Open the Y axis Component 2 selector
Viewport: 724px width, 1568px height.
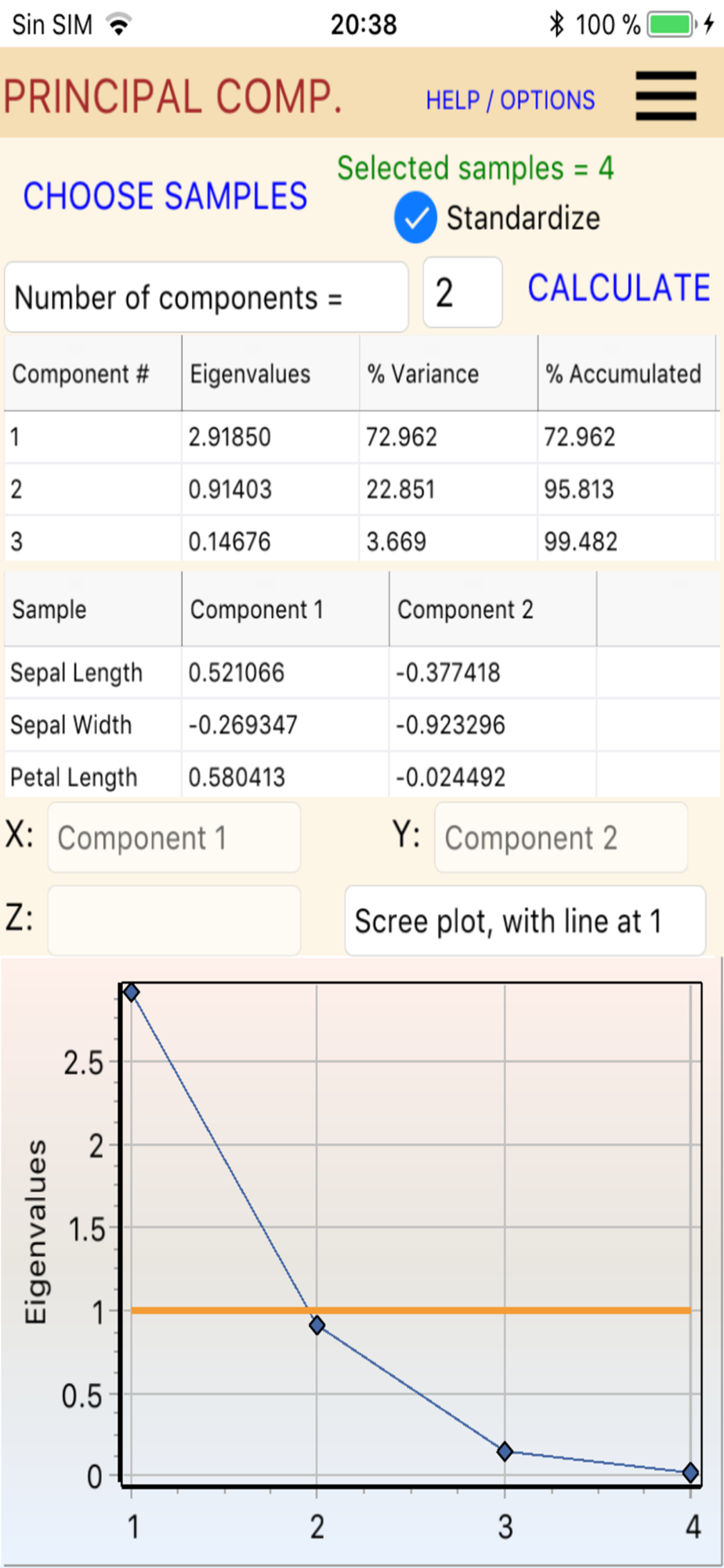point(561,837)
